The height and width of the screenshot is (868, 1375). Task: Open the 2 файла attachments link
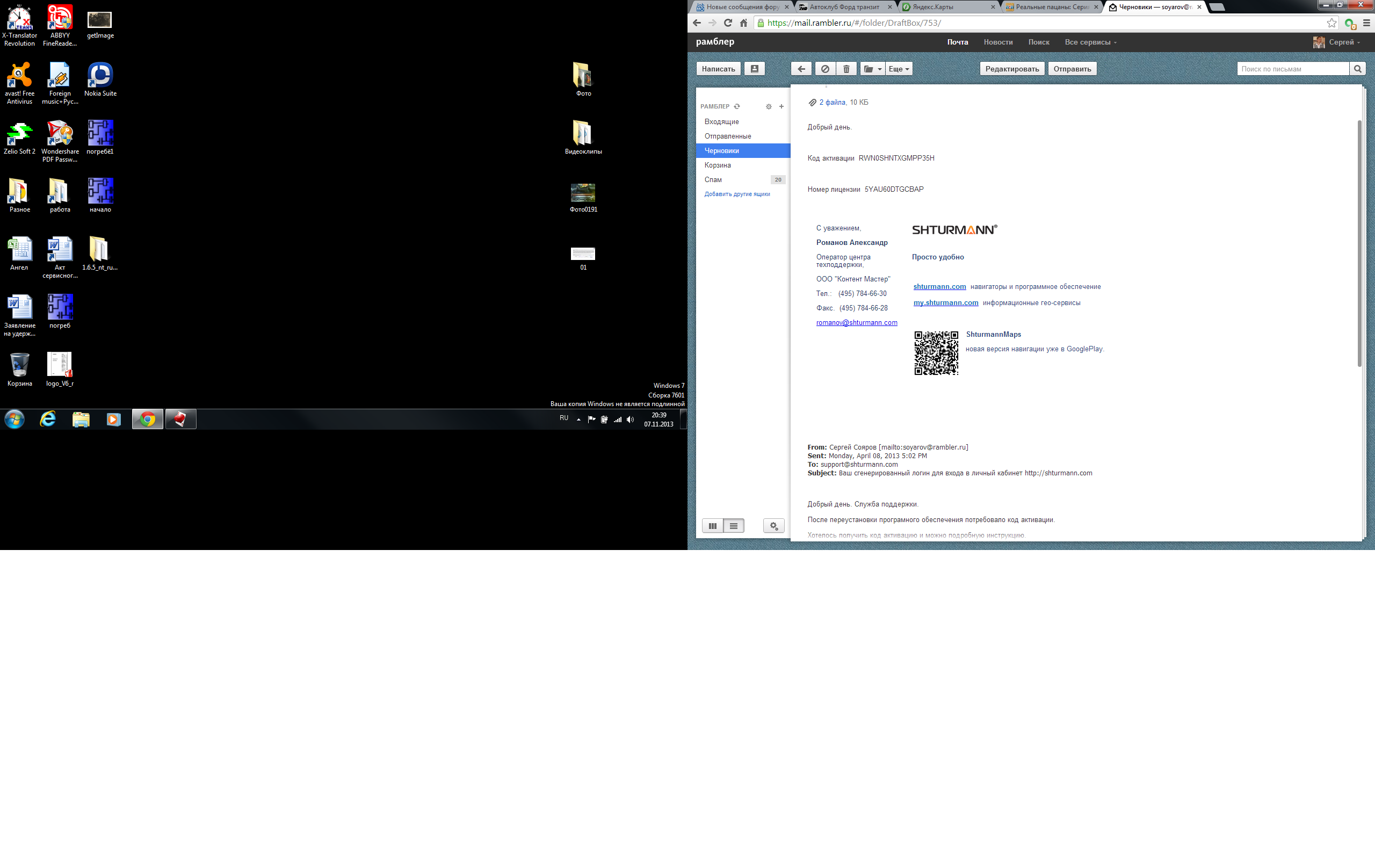pyautogui.click(x=832, y=102)
